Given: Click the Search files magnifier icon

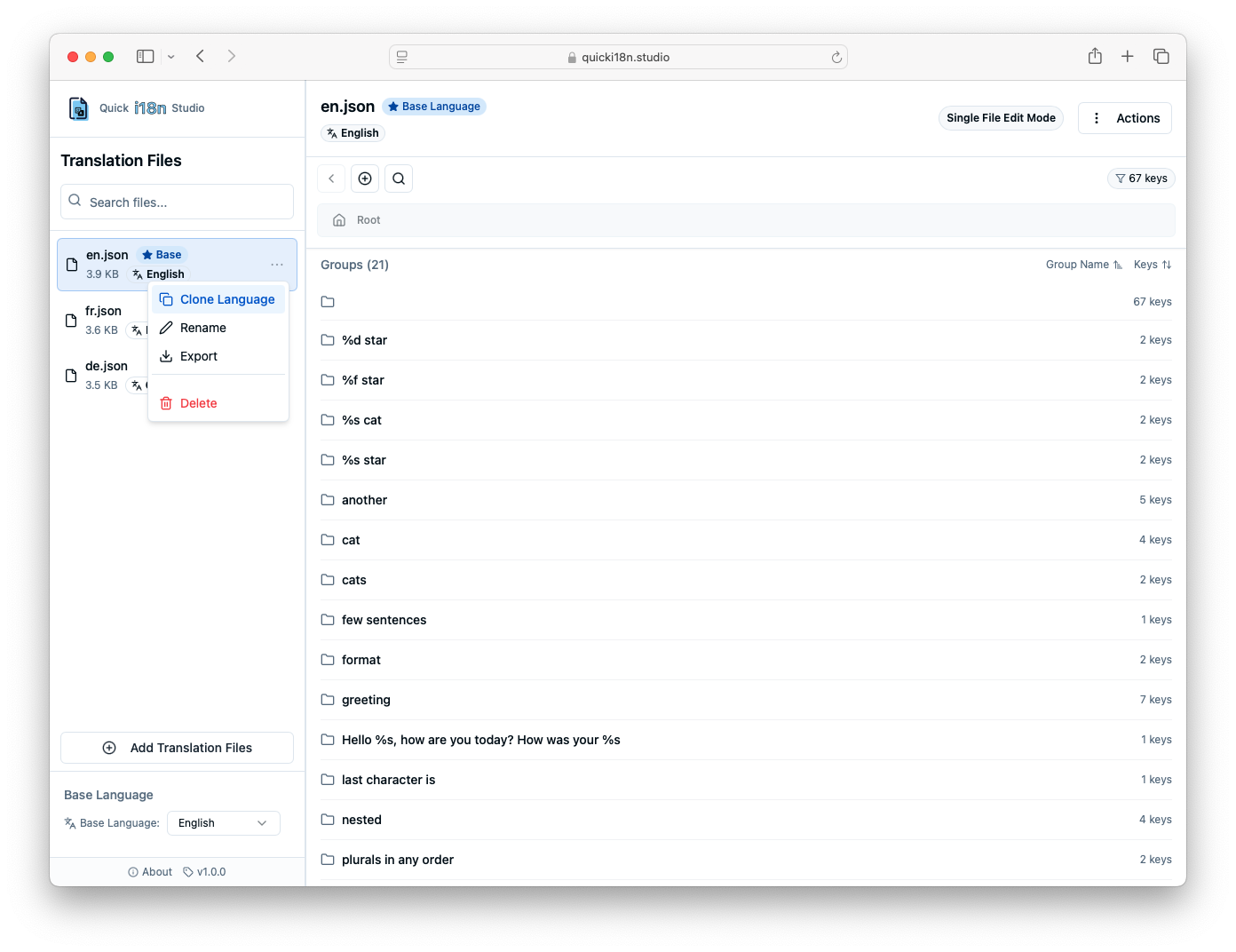Looking at the screenshot, I should (75, 201).
